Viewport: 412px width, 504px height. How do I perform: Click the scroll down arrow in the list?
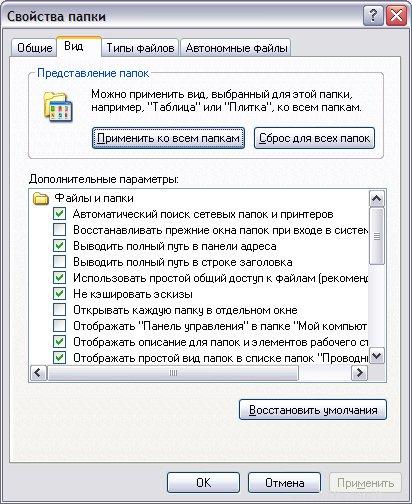tap(377, 356)
